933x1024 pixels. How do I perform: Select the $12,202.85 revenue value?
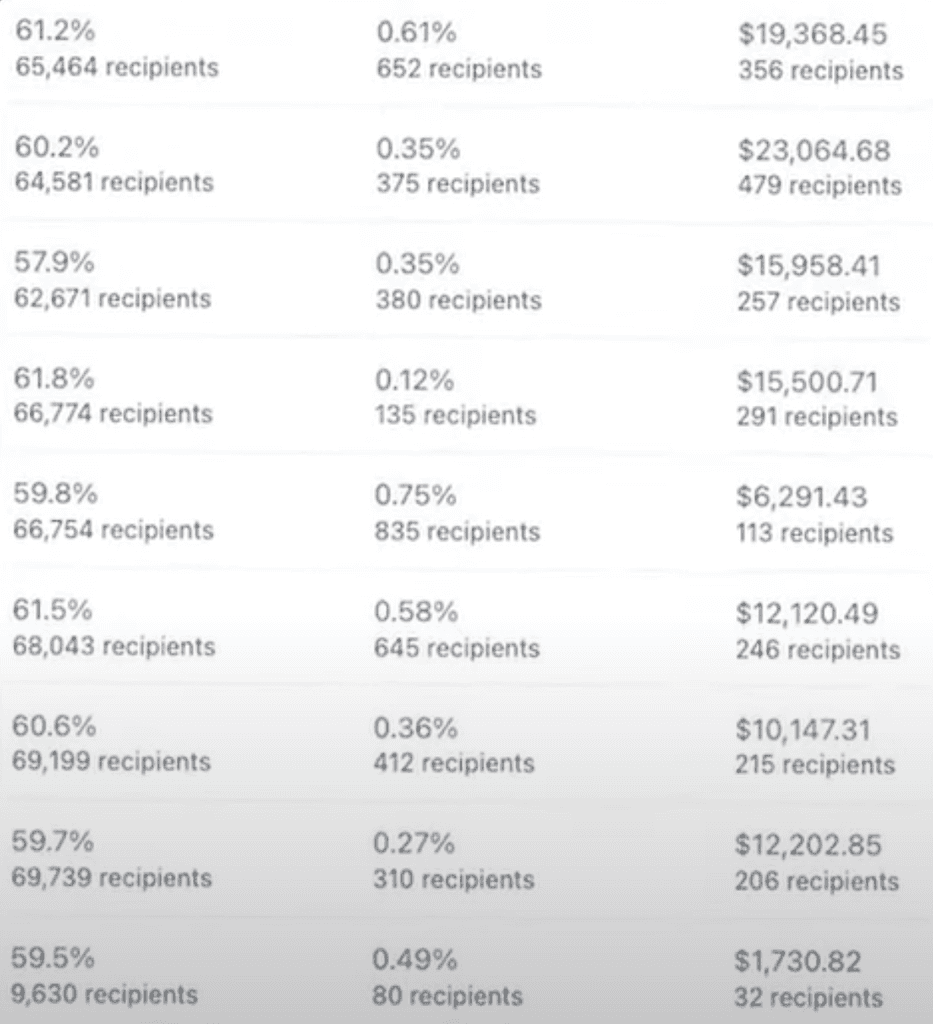[x=808, y=845]
